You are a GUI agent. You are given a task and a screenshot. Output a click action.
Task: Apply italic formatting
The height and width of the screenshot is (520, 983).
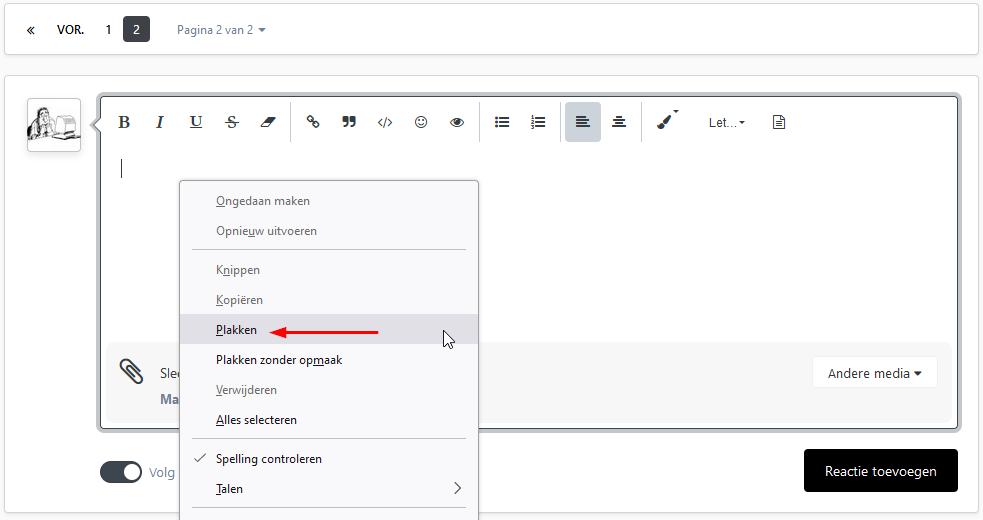159,122
